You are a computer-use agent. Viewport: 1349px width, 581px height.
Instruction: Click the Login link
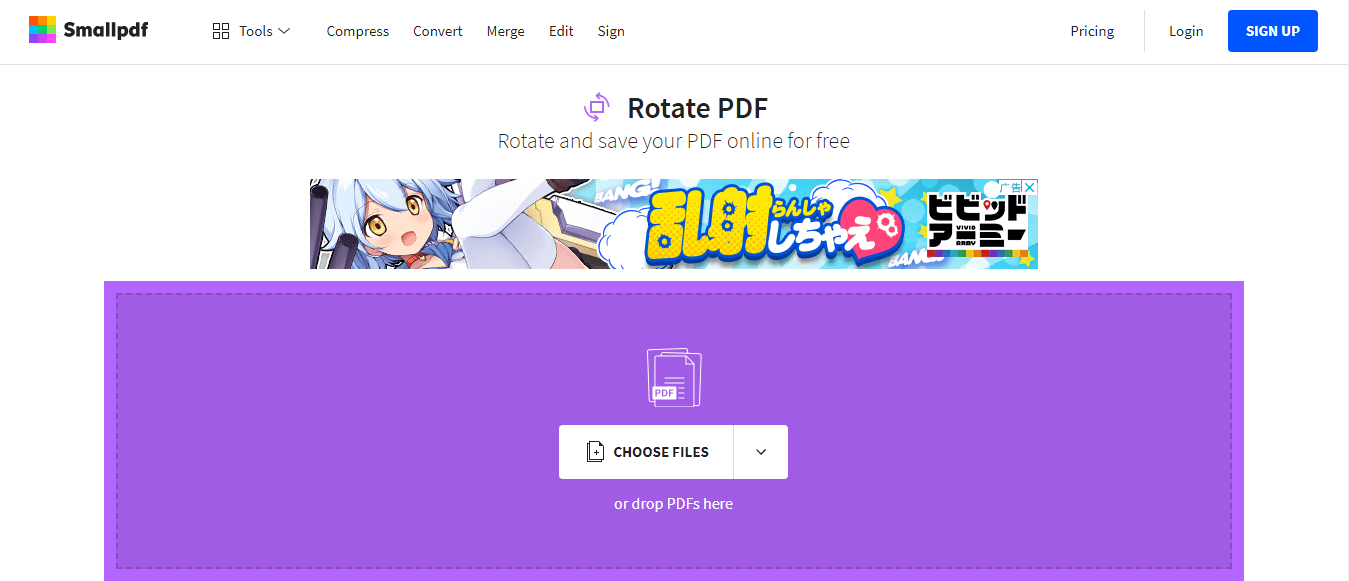pyautogui.click(x=1186, y=31)
